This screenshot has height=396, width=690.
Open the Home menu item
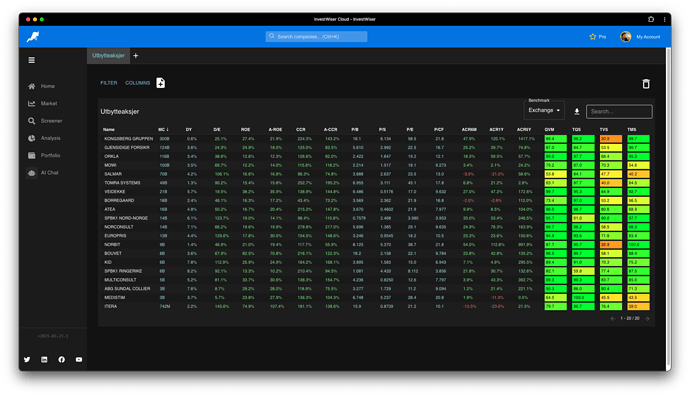48,86
